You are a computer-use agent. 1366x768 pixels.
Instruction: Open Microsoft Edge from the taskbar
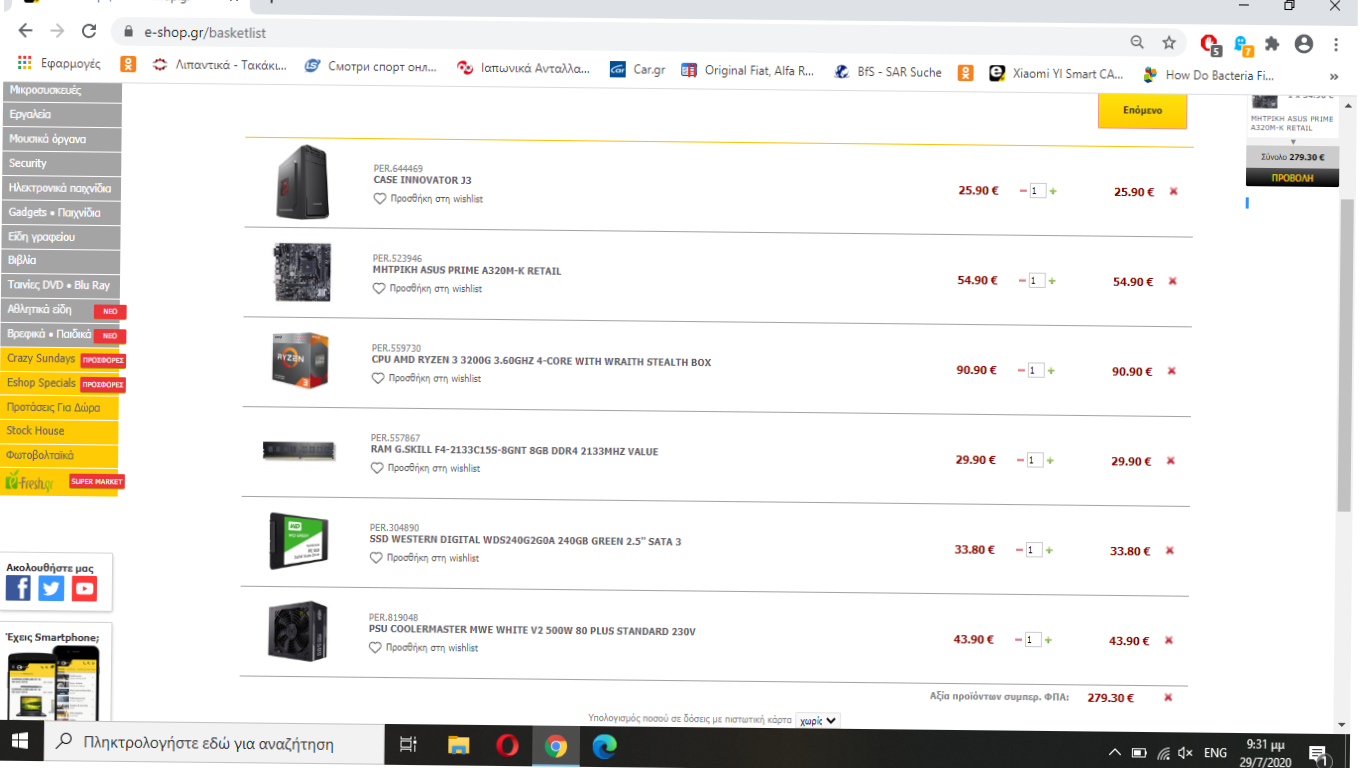coord(604,746)
